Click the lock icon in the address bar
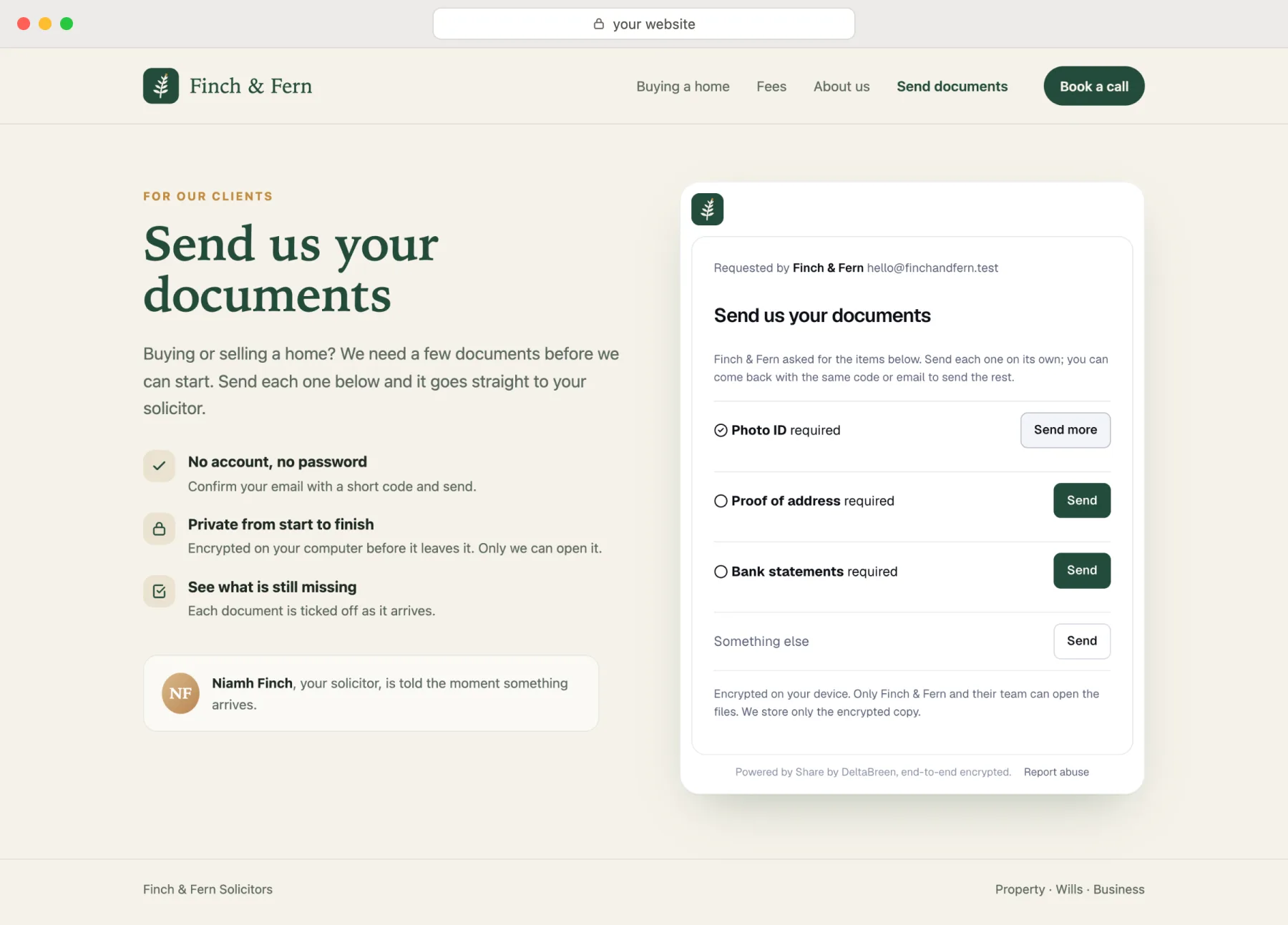Screen dimensions: 1288x925 tap(599, 24)
